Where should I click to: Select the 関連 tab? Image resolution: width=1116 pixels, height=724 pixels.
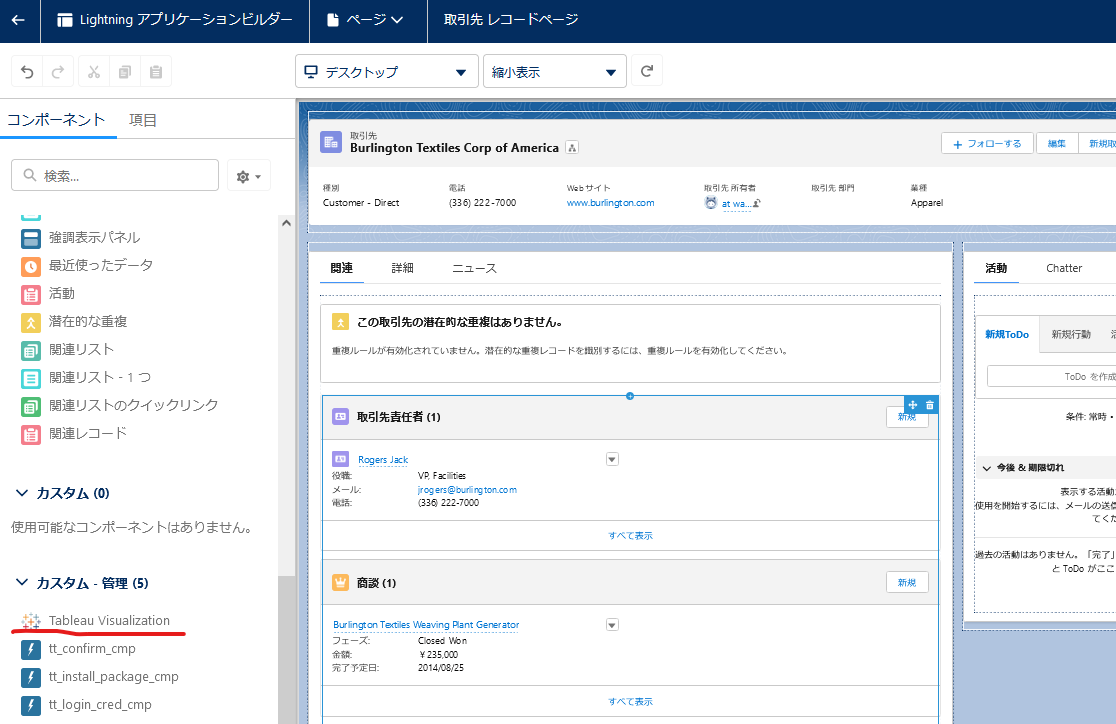[x=342, y=268]
